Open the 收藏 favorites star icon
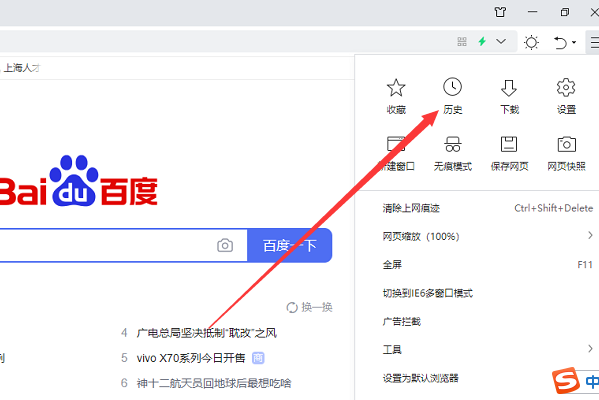 point(396,88)
